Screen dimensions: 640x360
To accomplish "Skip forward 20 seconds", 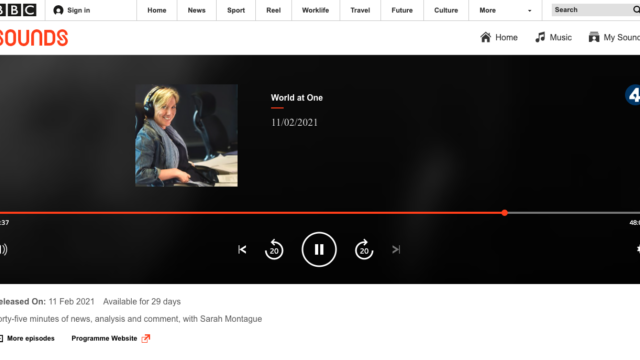I will coord(364,249).
